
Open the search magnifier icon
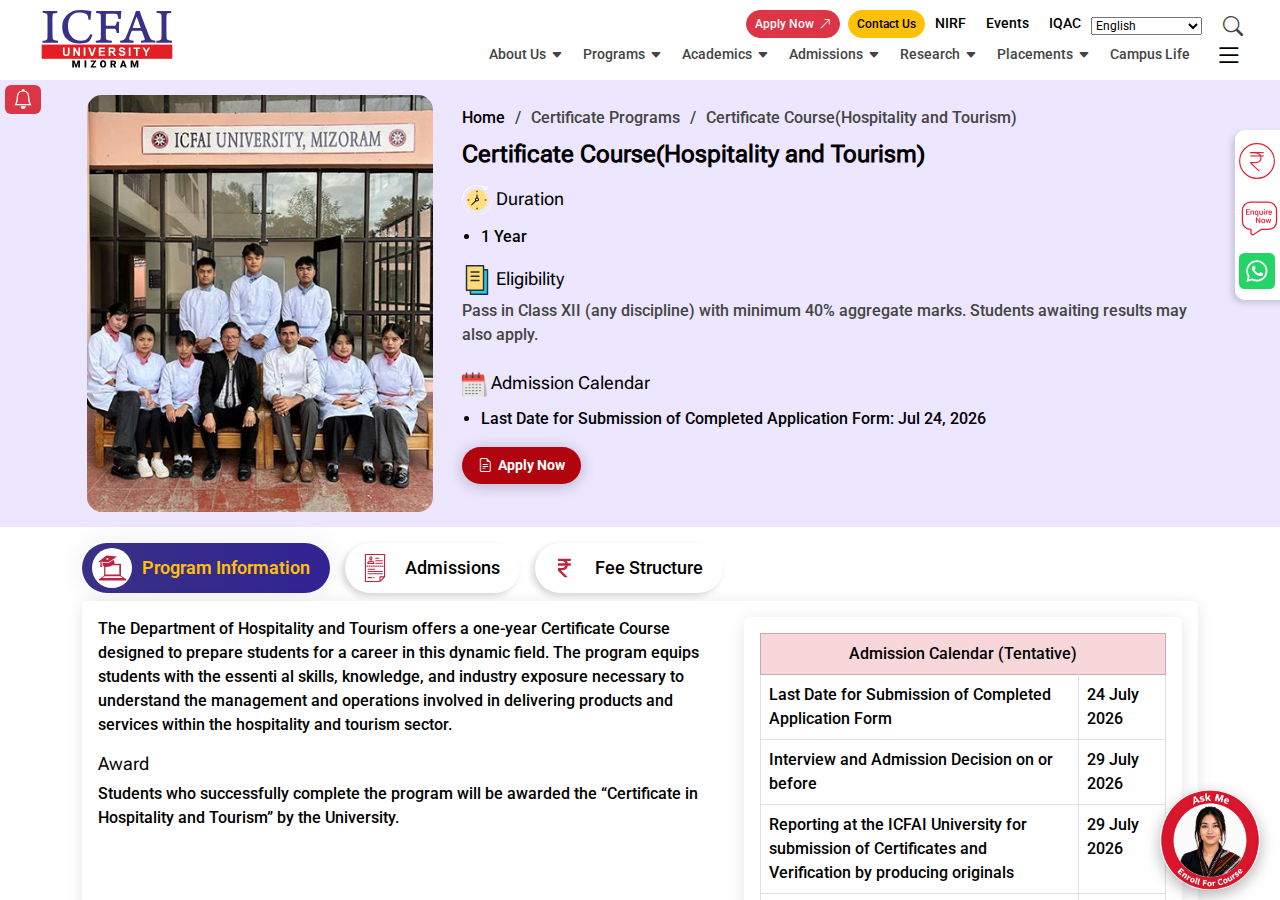(x=1233, y=26)
